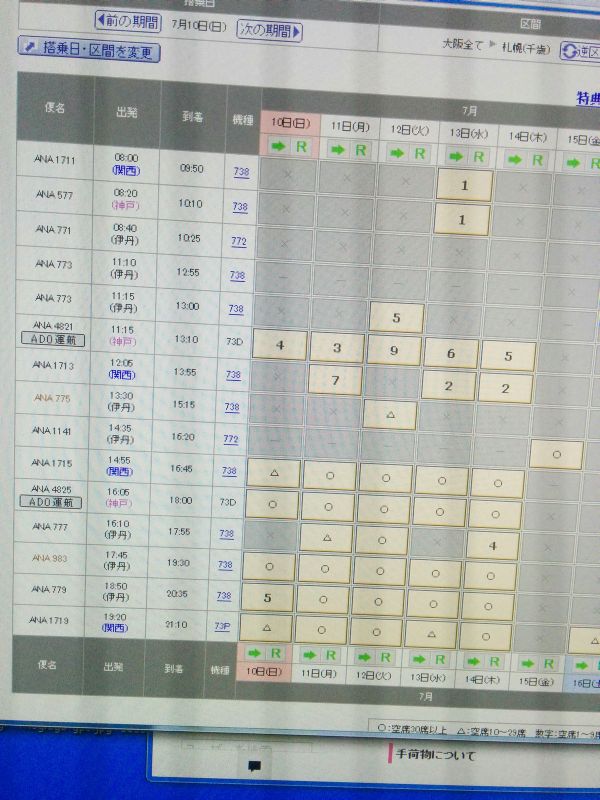The height and width of the screenshot is (800, 600).
Task: Open the 73P aircraft link for ANA 1719
Action: [x=222, y=626]
